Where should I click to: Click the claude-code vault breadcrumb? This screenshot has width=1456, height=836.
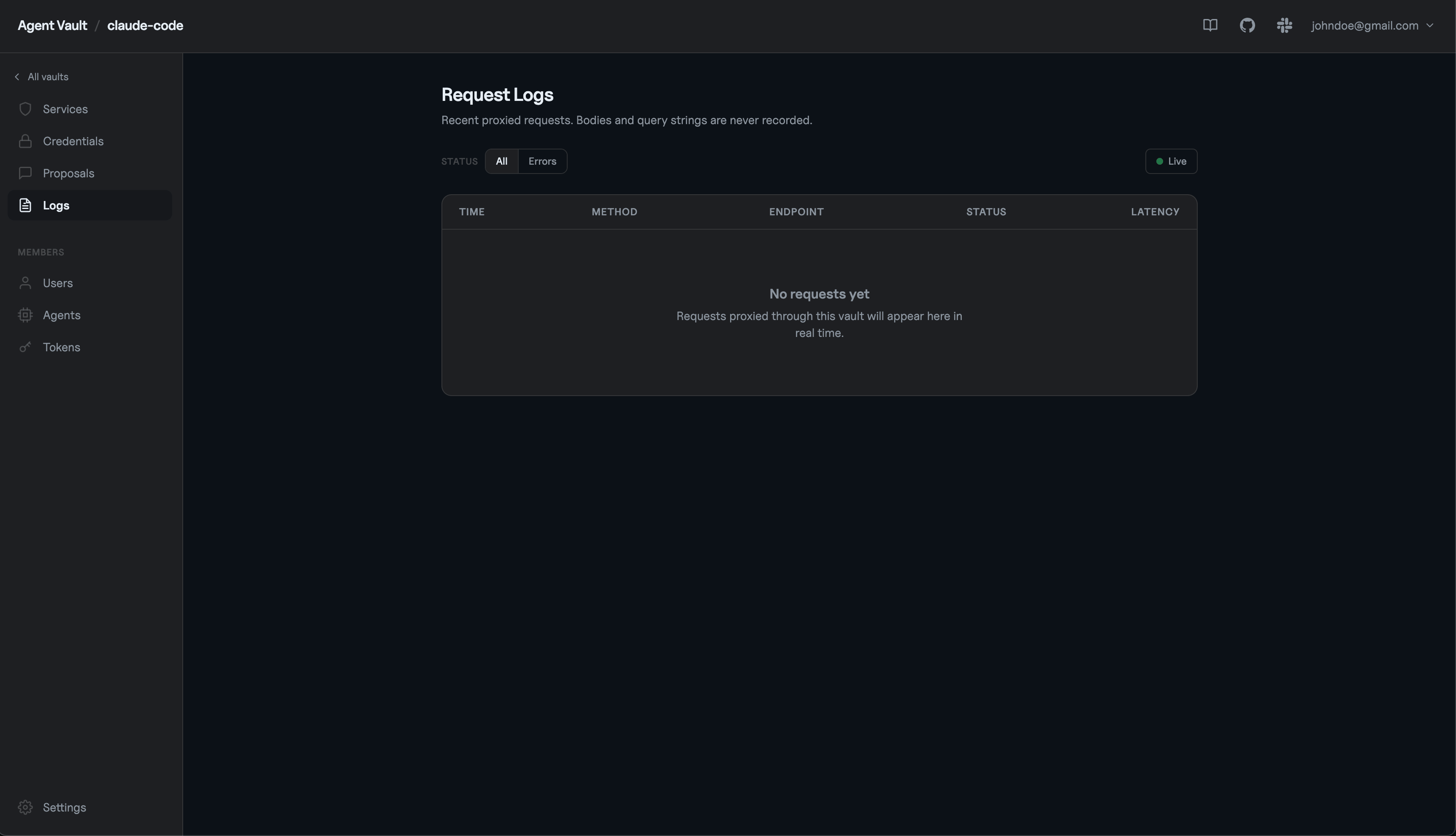(145, 25)
